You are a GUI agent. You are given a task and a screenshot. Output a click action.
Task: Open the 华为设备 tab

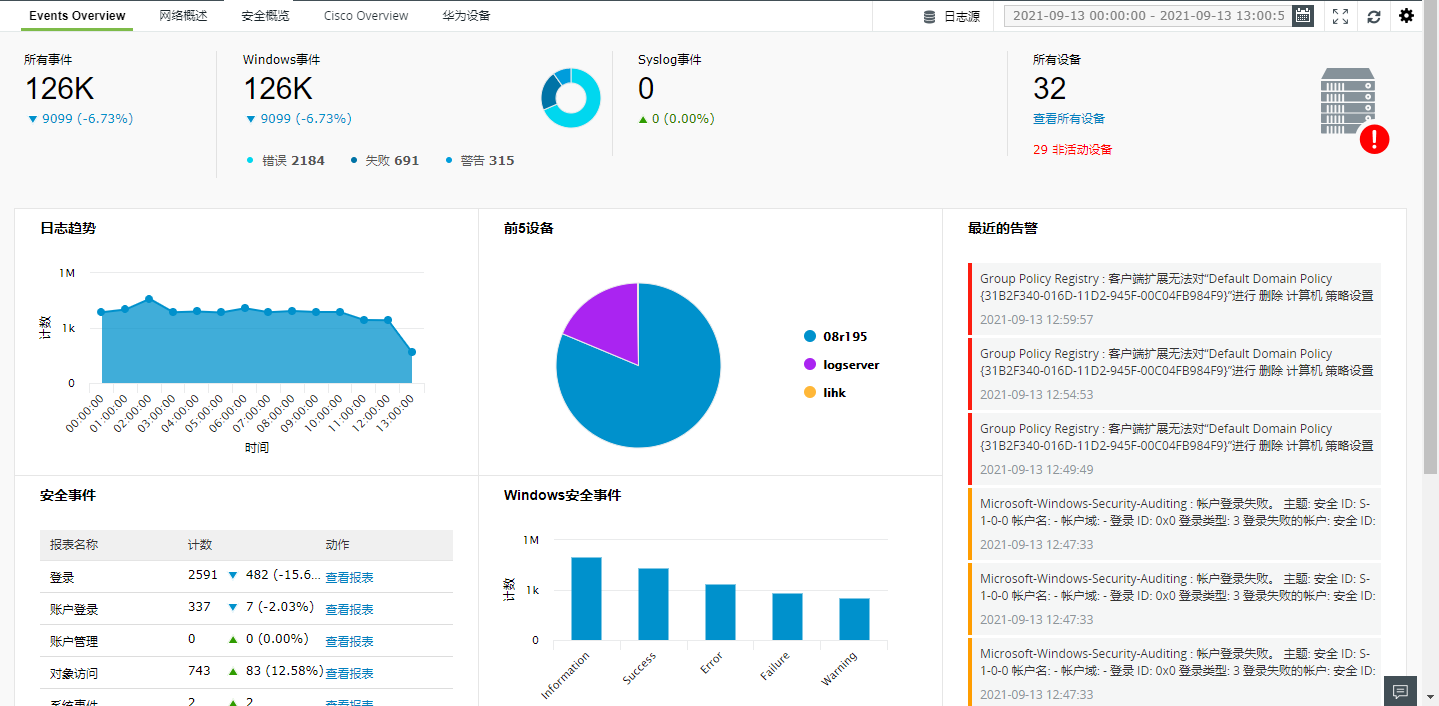(x=467, y=16)
